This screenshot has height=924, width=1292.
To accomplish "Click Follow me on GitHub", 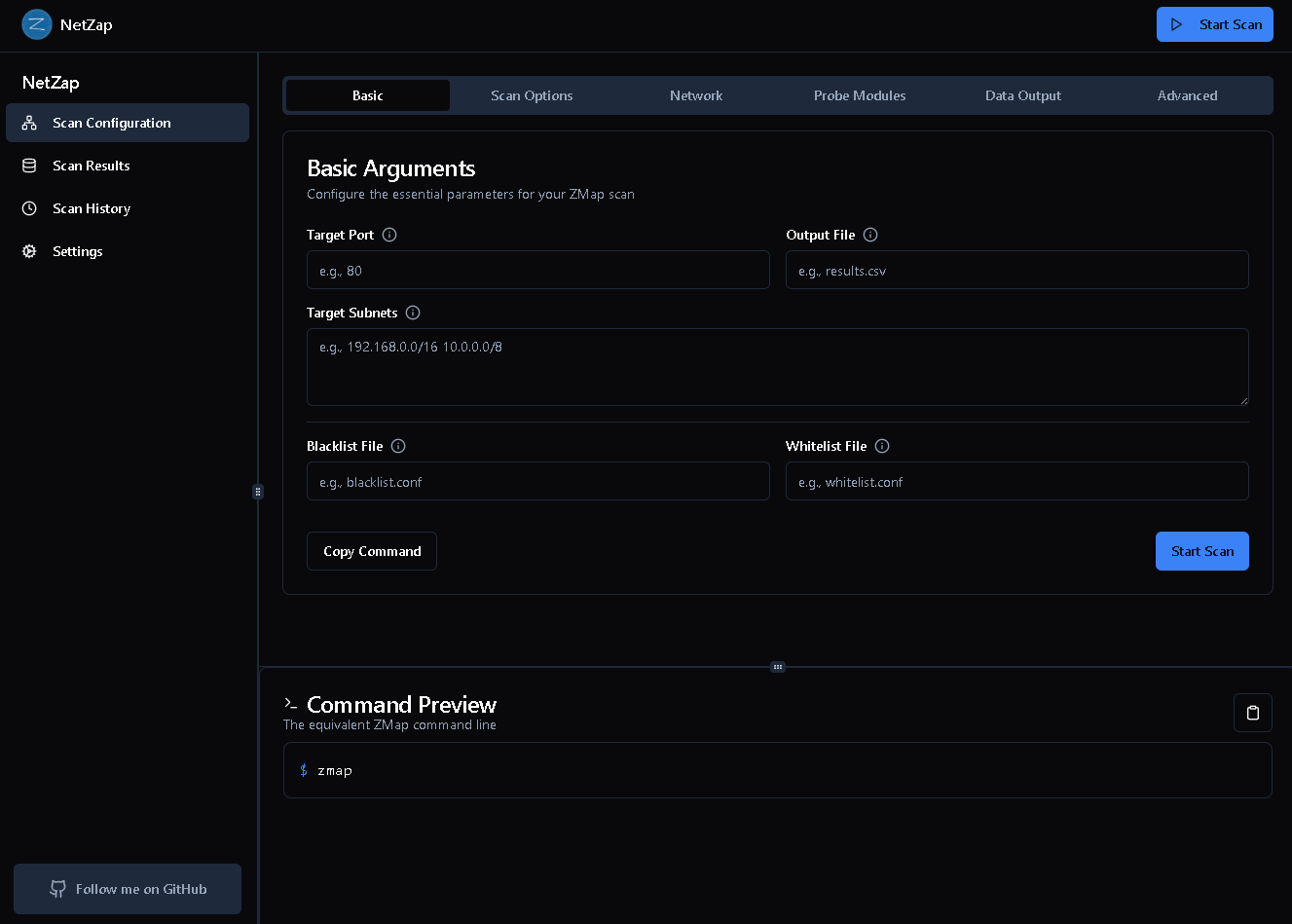I will pyautogui.click(x=128, y=889).
